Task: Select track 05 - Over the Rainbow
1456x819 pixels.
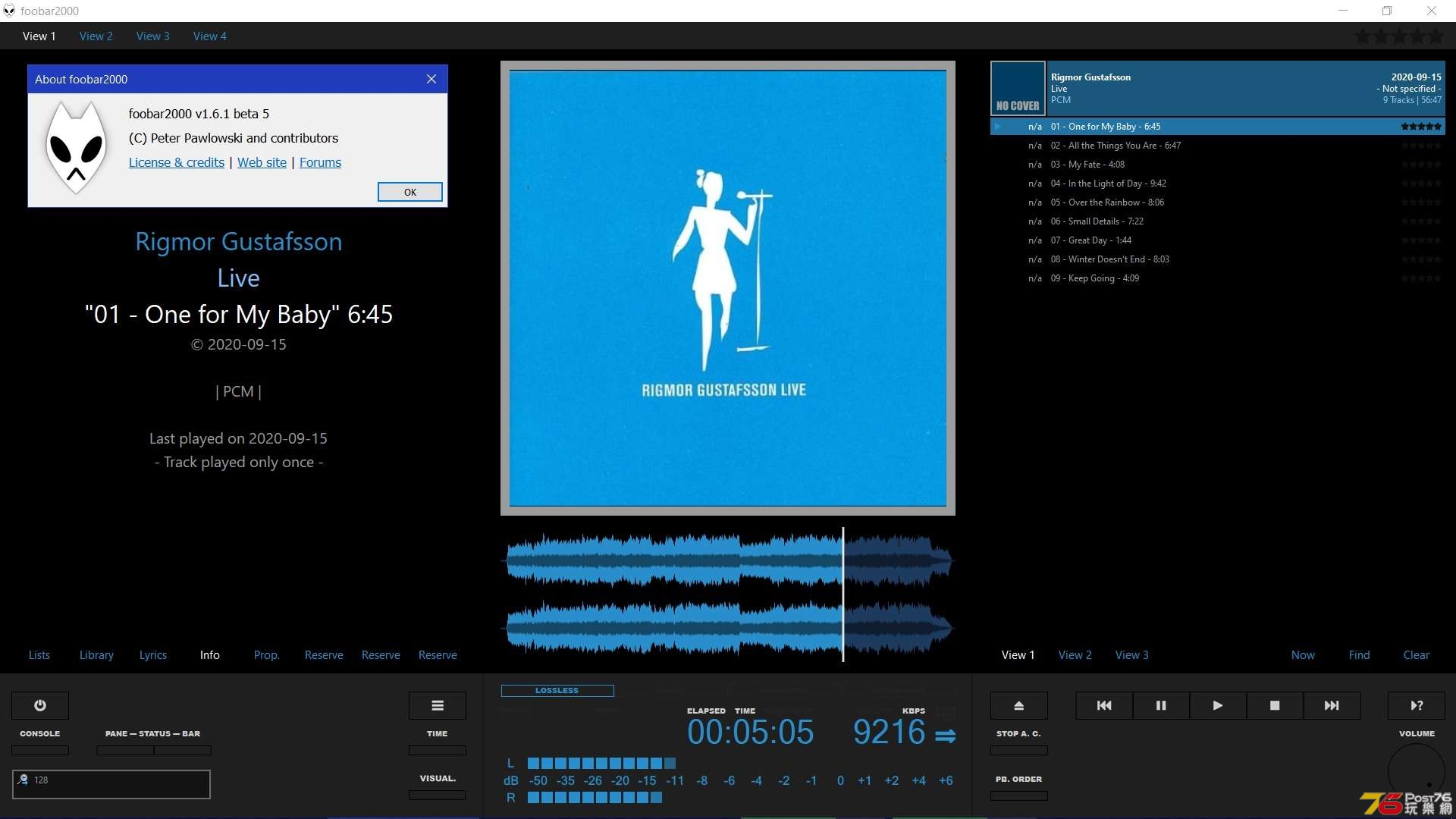Action: (x=1218, y=202)
